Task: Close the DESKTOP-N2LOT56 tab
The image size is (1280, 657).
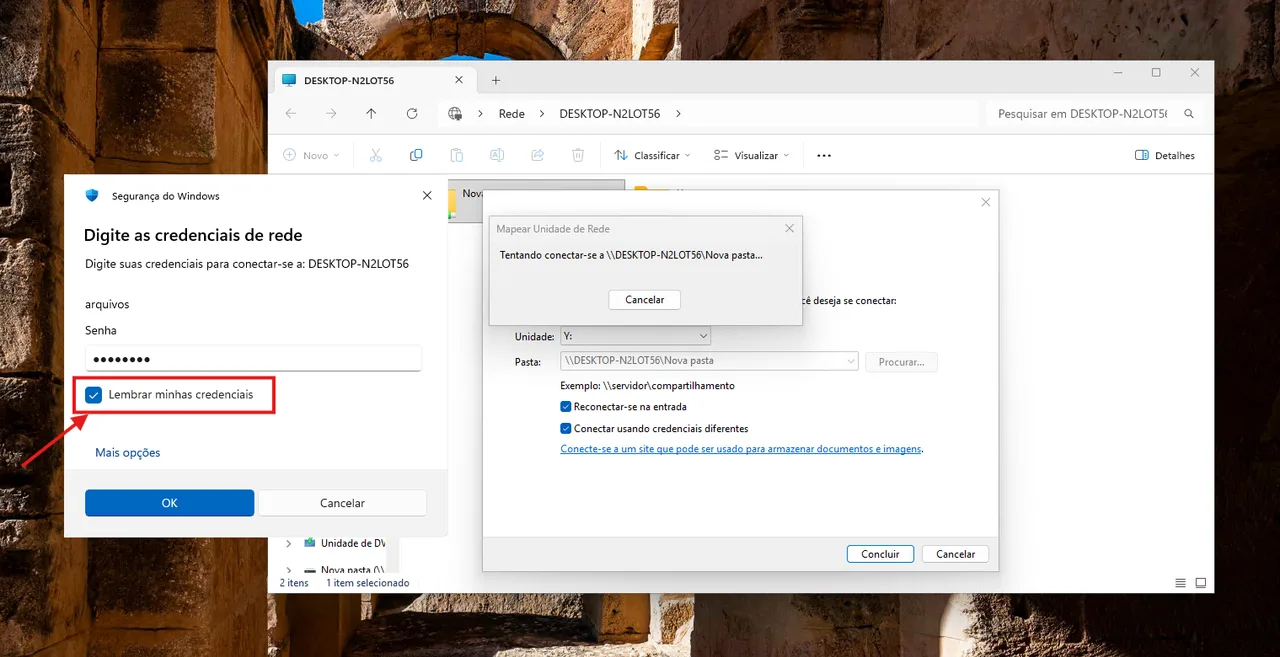Action: coord(459,80)
